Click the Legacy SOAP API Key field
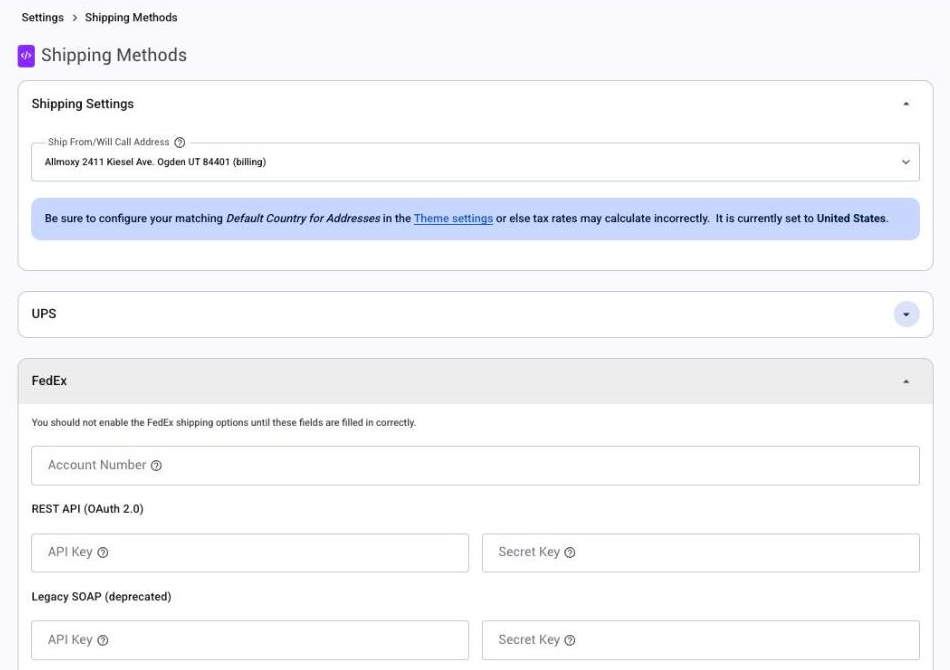950x670 pixels. [x=250, y=640]
